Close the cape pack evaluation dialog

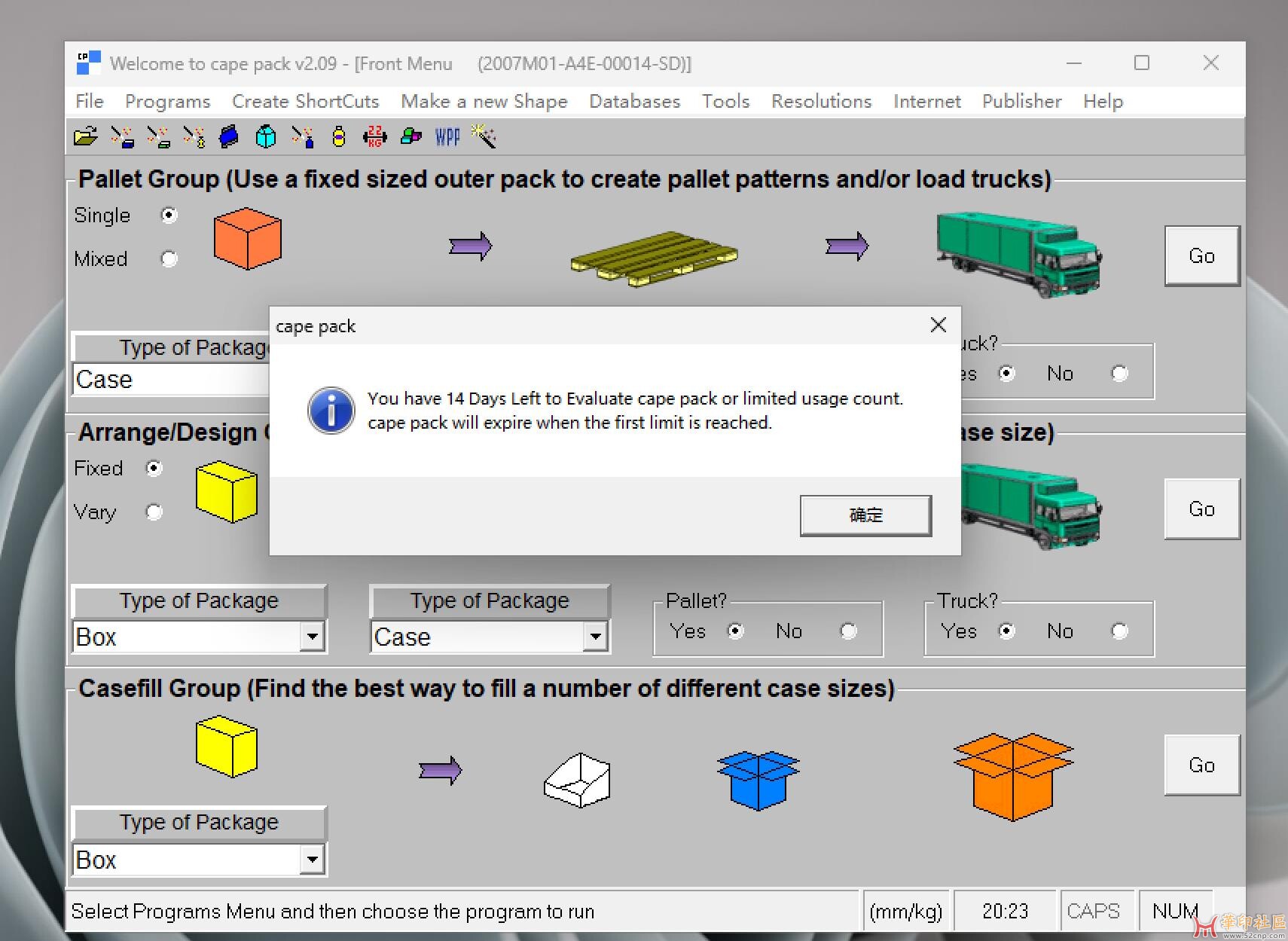pos(939,325)
